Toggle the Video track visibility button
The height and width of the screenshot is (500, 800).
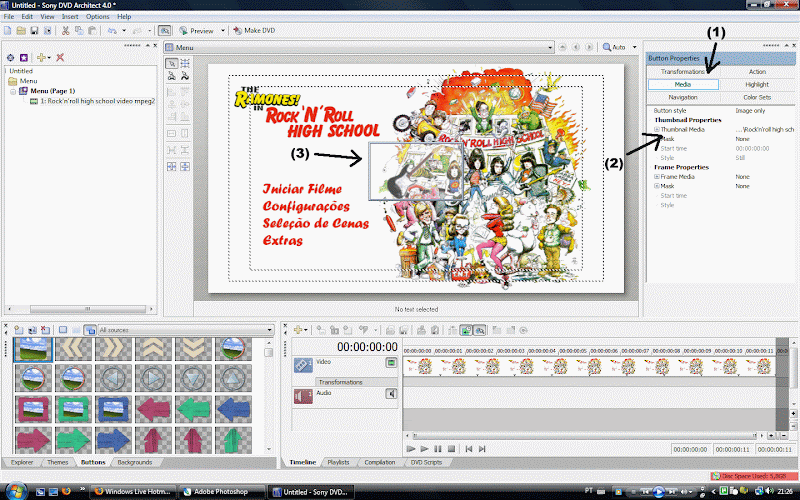pyautogui.click(x=391, y=363)
